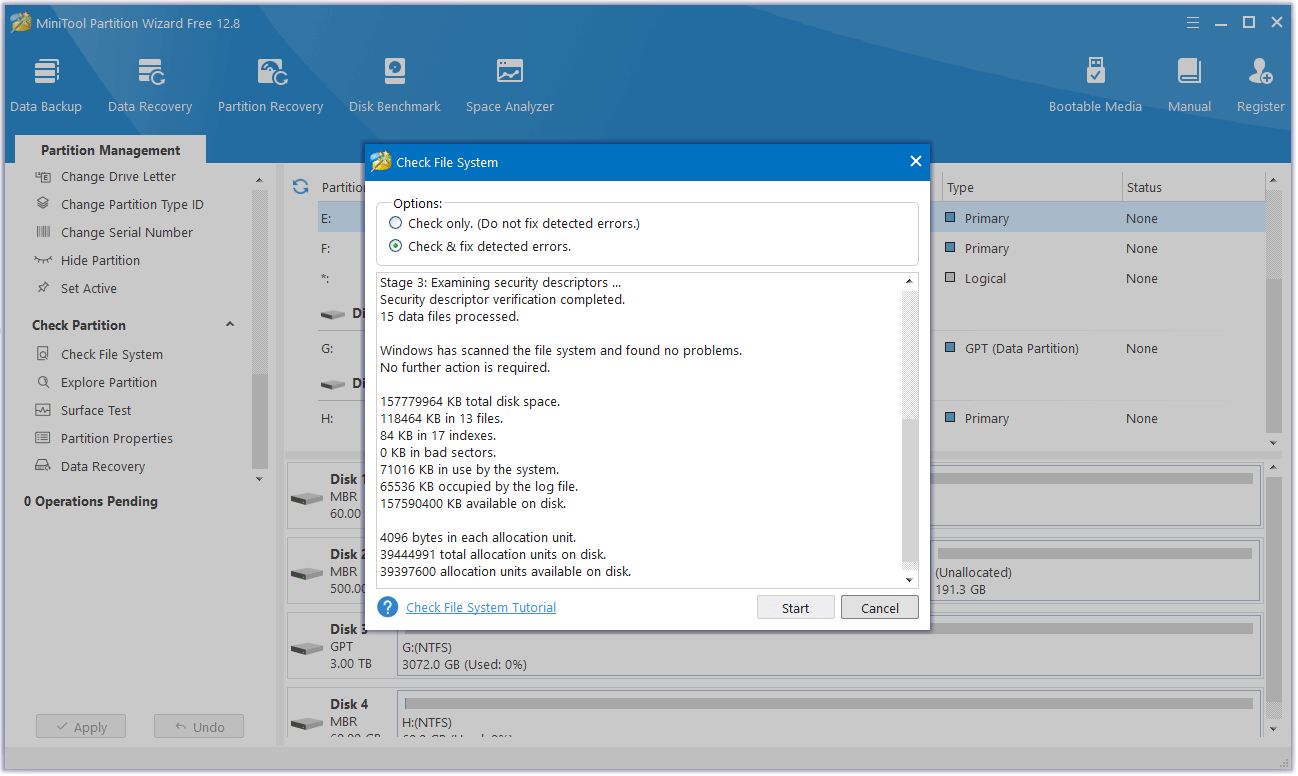Click the Disk 3 drive icon
This screenshot has height=776, width=1298.
click(306, 647)
